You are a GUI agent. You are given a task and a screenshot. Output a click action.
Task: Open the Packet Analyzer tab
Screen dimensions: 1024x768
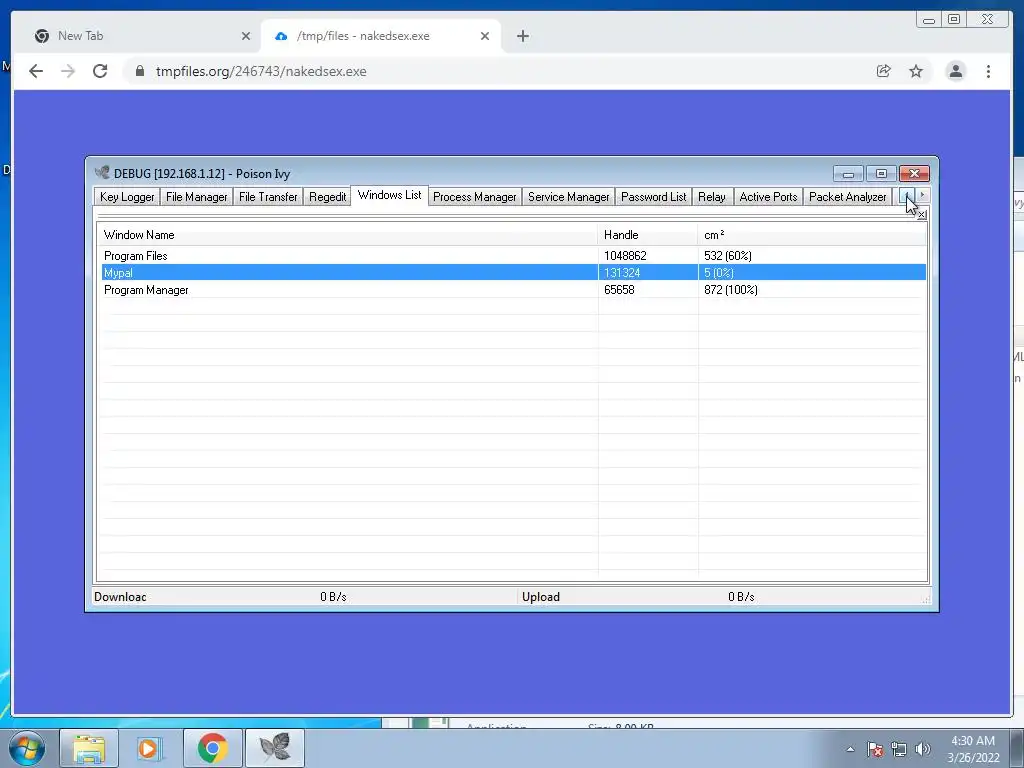(848, 197)
